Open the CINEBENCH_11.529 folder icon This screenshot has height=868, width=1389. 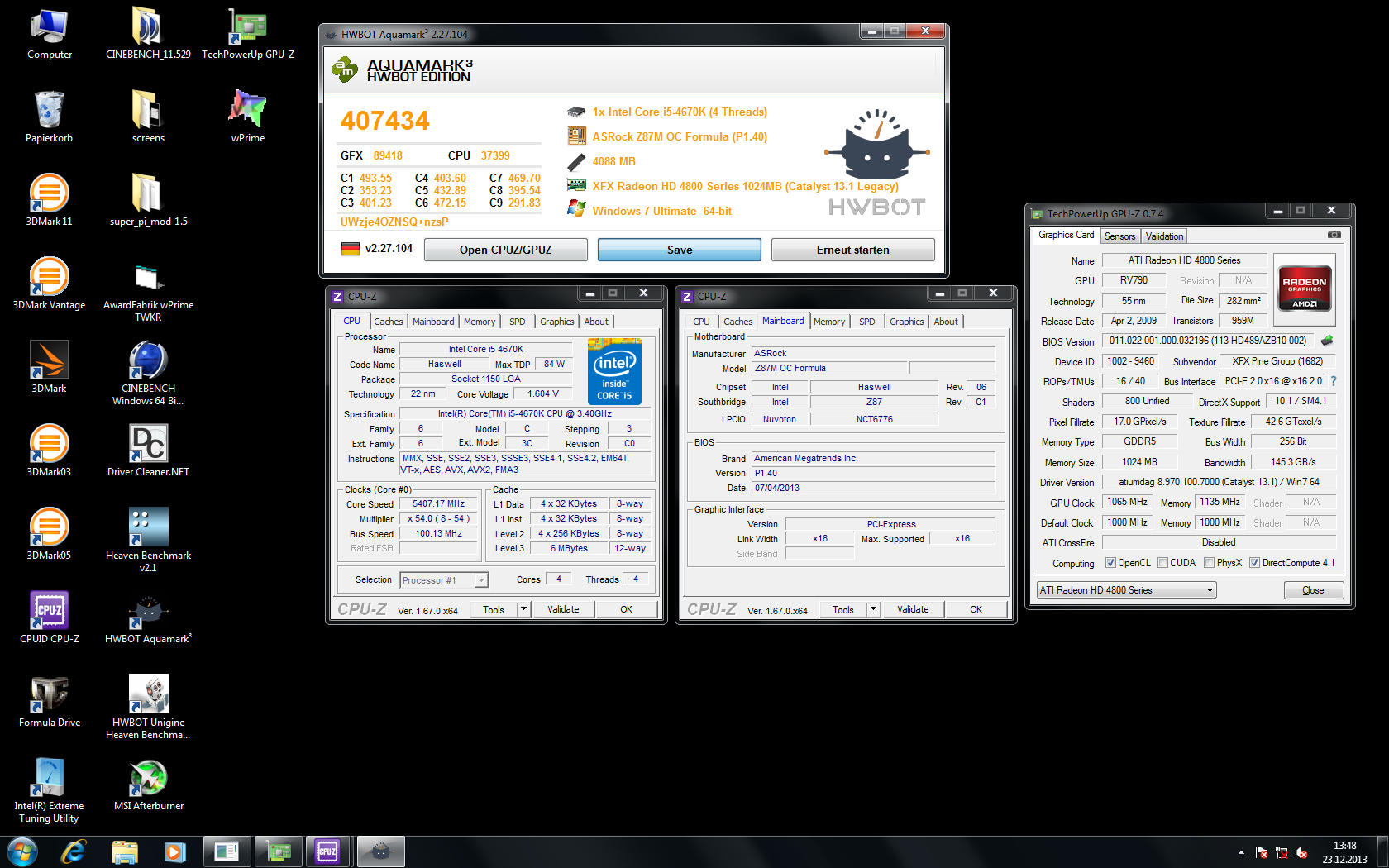pyautogui.click(x=148, y=34)
